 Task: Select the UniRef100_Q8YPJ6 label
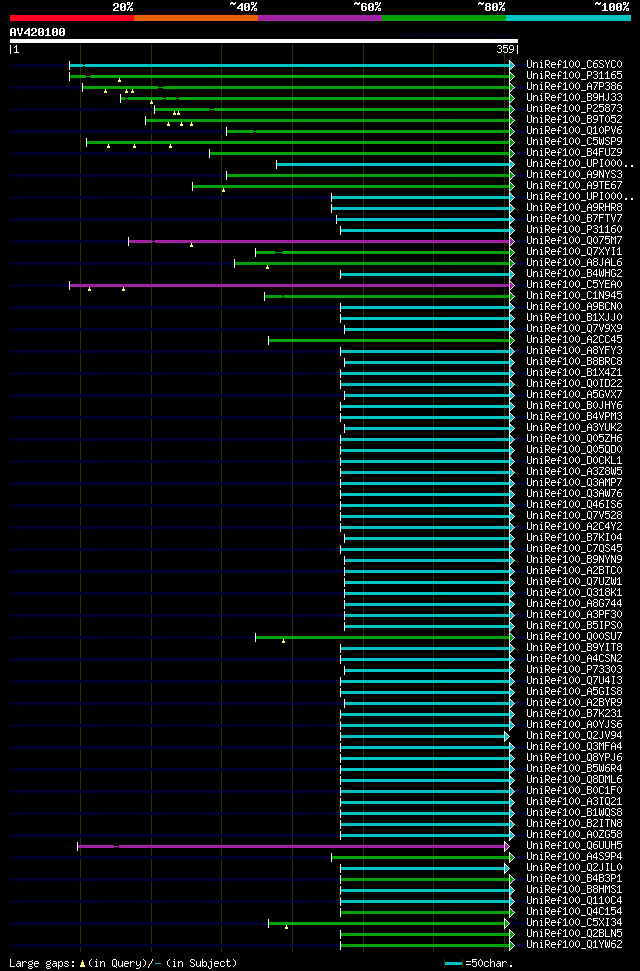click(x=574, y=758)
